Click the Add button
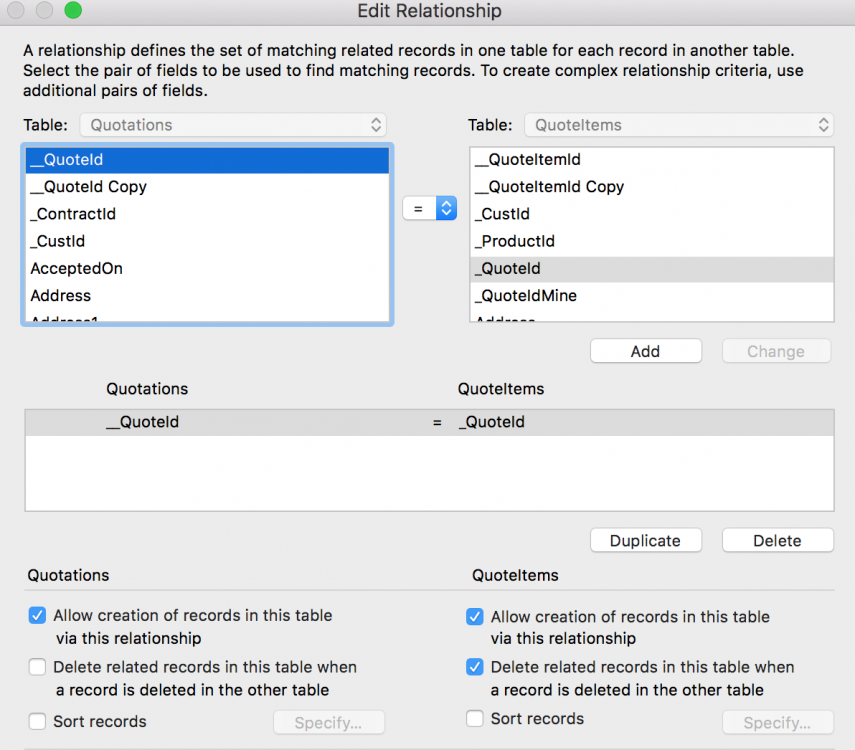Viewport: 855px width, 750px height. (645, 351)
